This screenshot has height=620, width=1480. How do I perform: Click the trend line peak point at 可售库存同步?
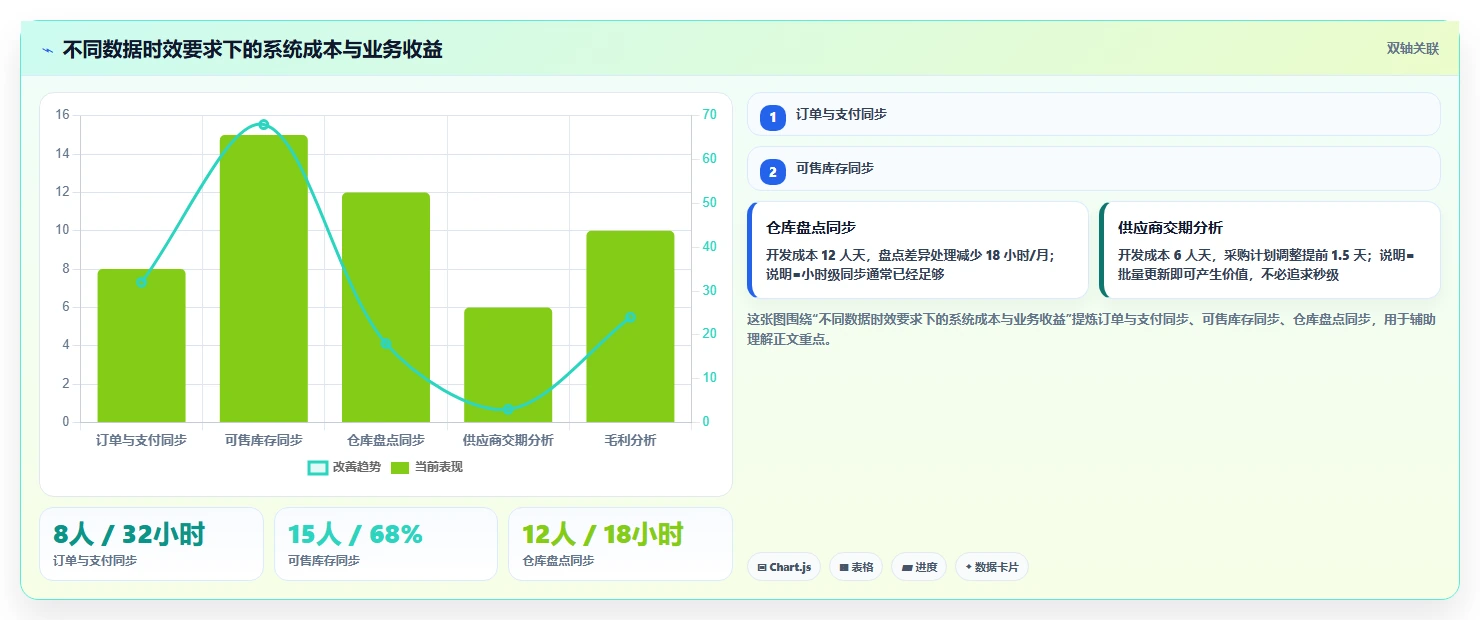point(264,124)
